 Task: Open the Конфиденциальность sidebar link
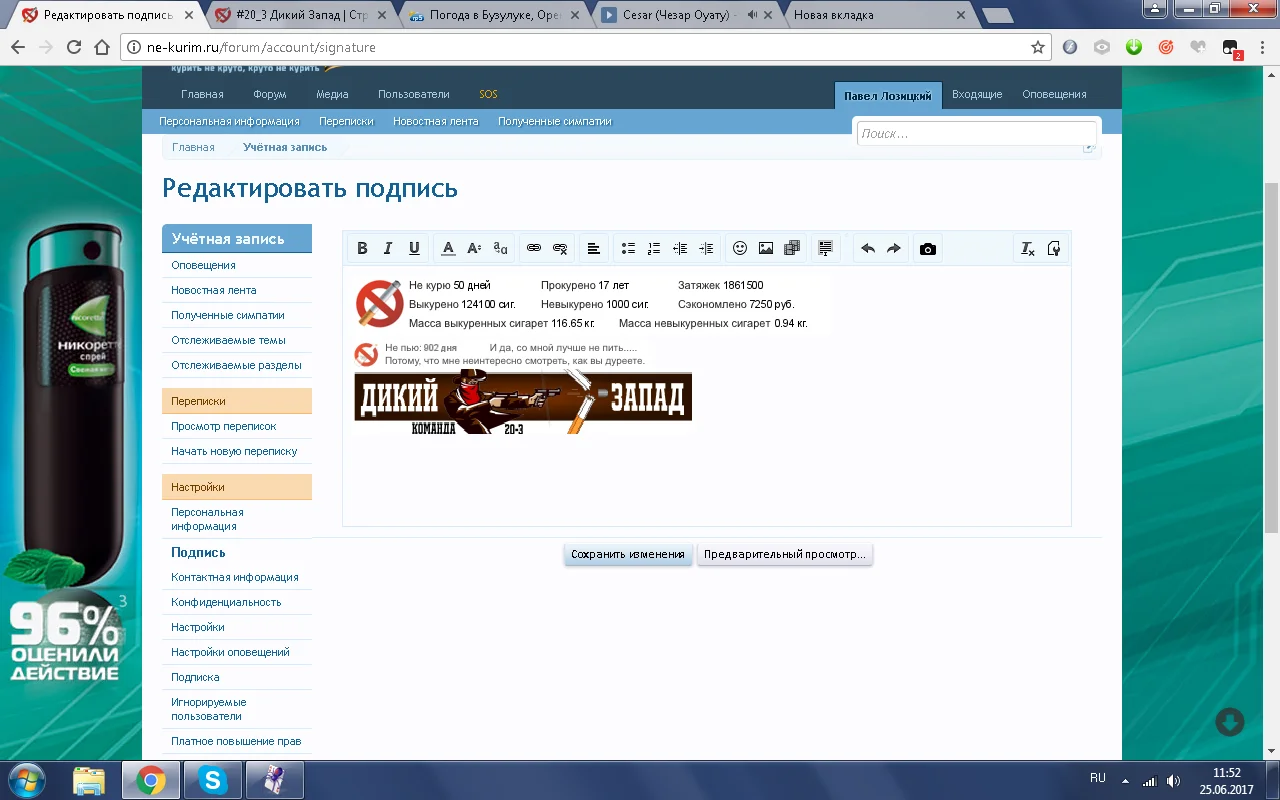[226, 602]
